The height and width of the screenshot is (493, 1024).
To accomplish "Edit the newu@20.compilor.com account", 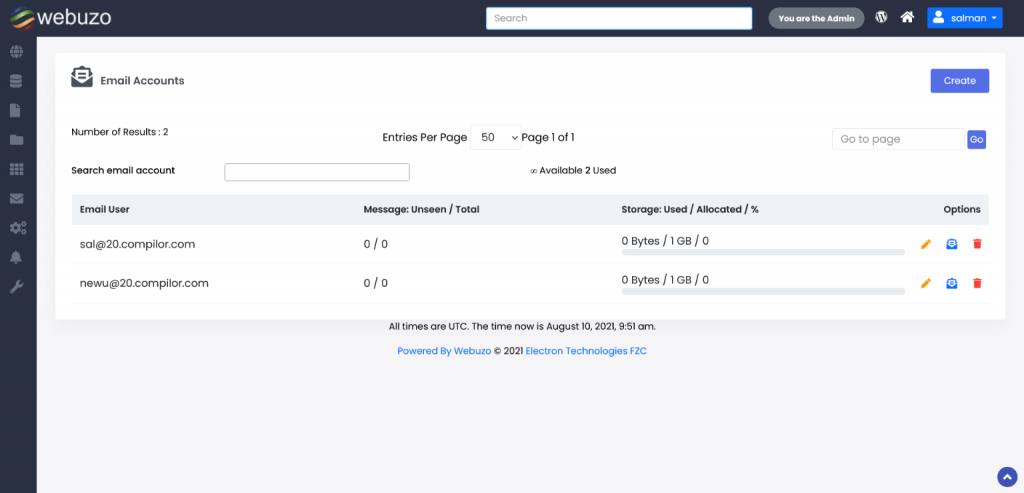I will (x=926, y=284).
